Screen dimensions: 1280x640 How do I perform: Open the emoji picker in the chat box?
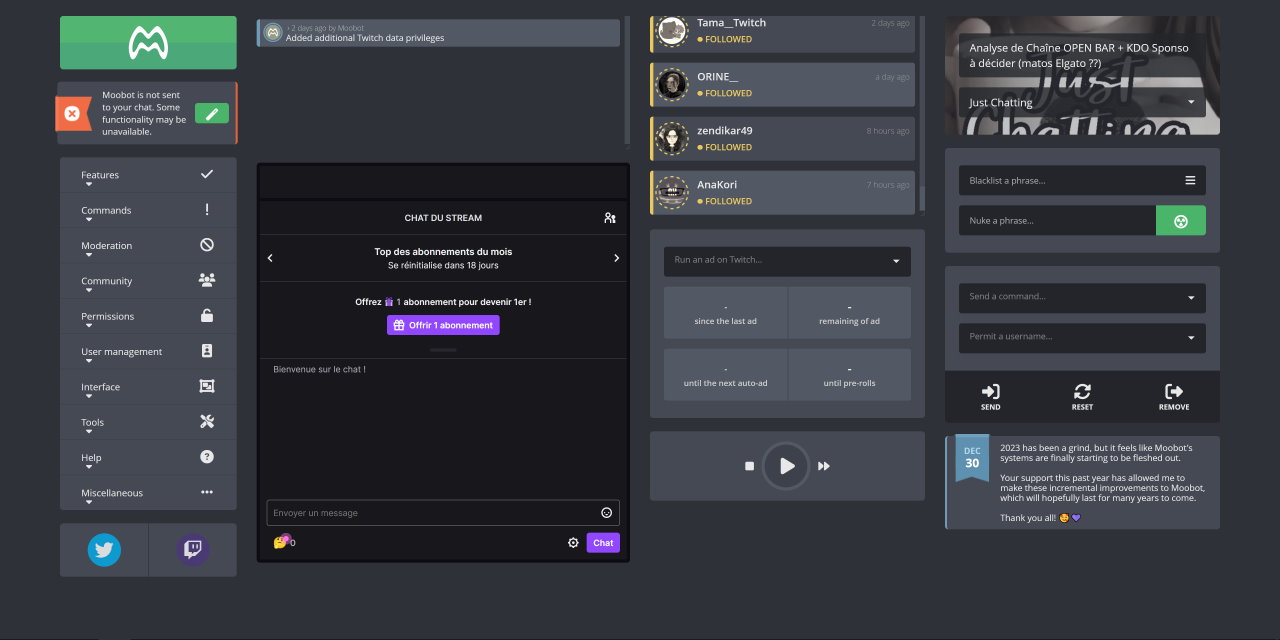pyautogui.click(x=606, y=512)
